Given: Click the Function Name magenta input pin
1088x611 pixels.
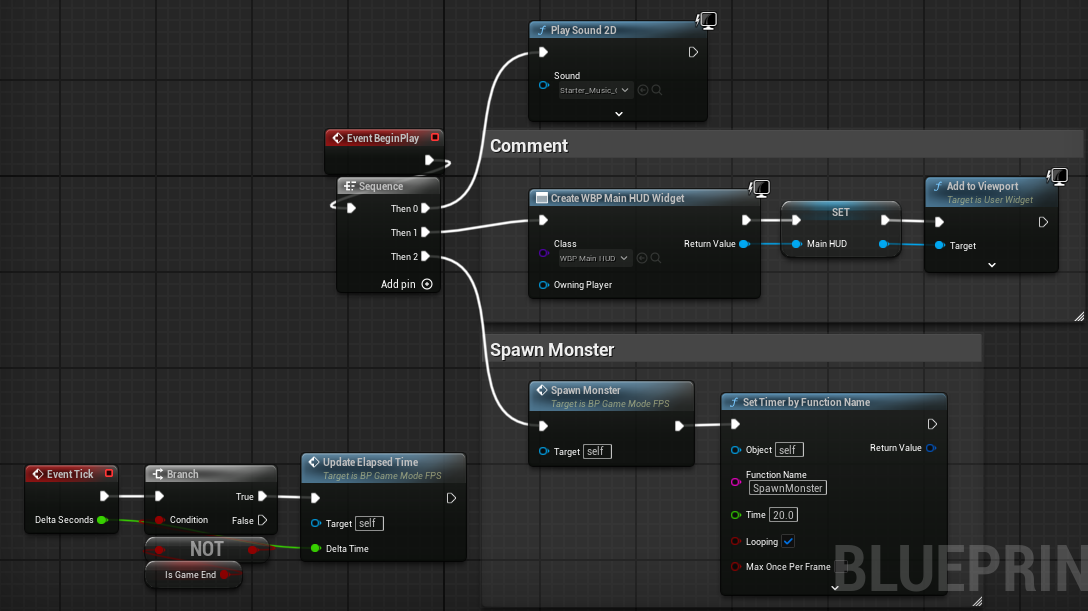Looking at the screenshot, I should (x=736, y=481).
